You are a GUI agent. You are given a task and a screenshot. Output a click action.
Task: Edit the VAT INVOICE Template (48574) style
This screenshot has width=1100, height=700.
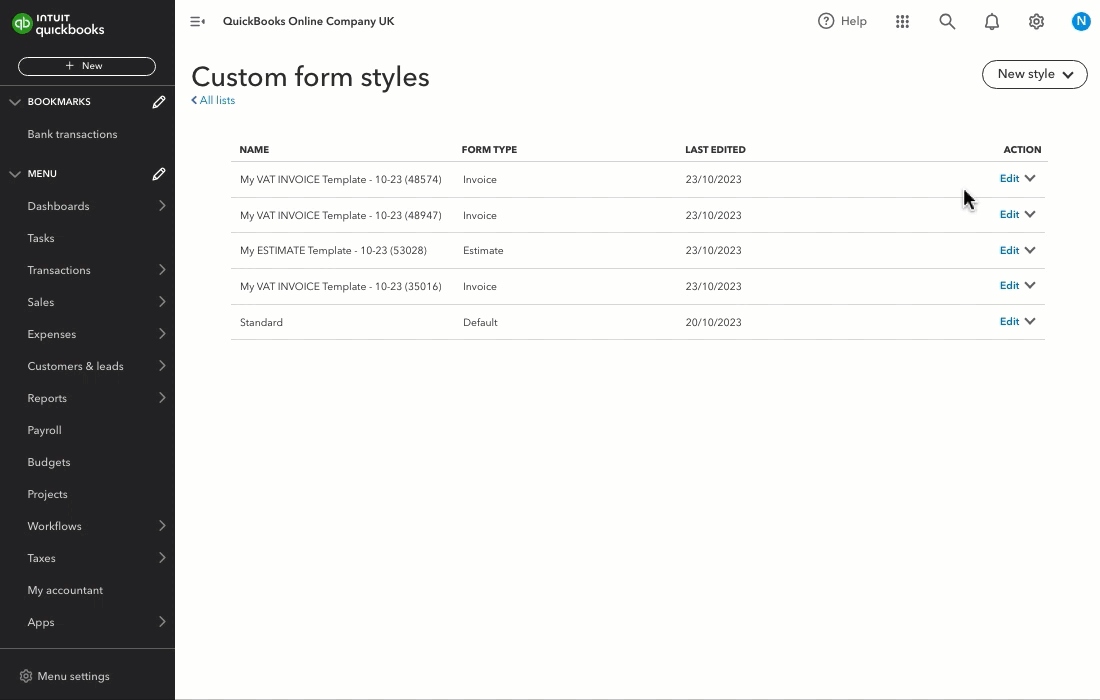[x=1009, y=179]
